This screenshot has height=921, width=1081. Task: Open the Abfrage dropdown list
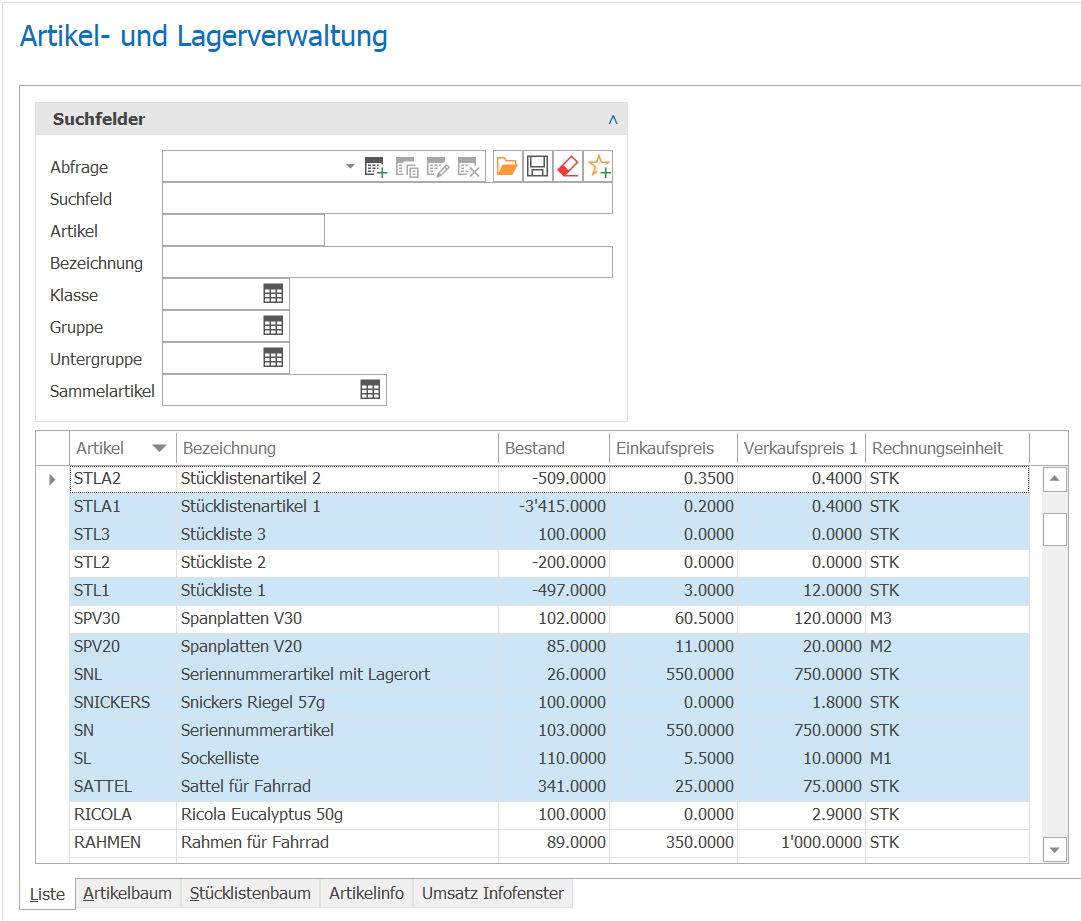click(350, 166)
